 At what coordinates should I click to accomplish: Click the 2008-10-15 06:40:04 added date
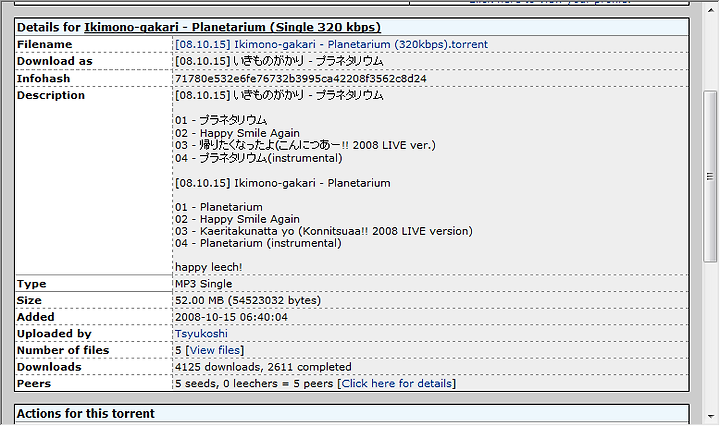click(x=231, y=317)
